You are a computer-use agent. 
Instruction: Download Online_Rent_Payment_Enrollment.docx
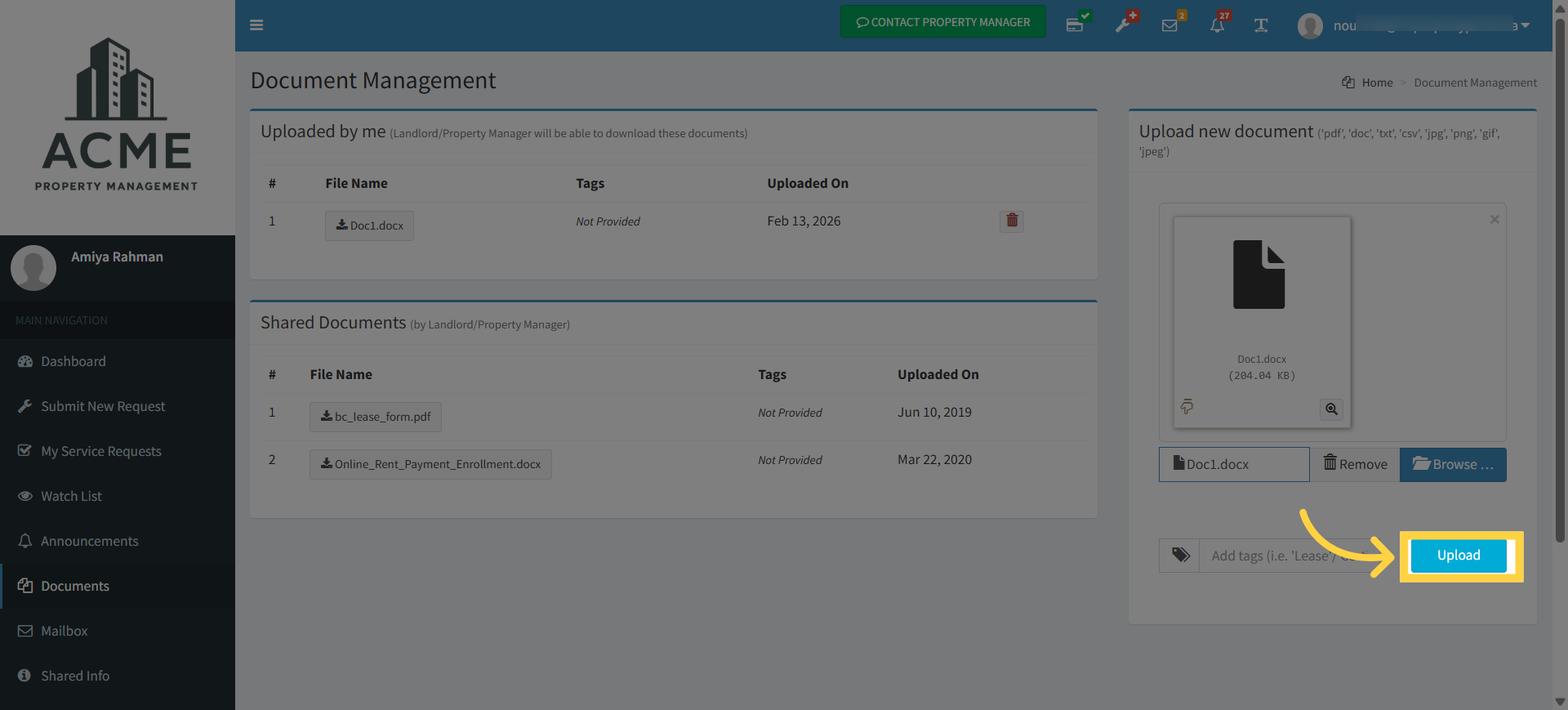(x=430, y=464)
